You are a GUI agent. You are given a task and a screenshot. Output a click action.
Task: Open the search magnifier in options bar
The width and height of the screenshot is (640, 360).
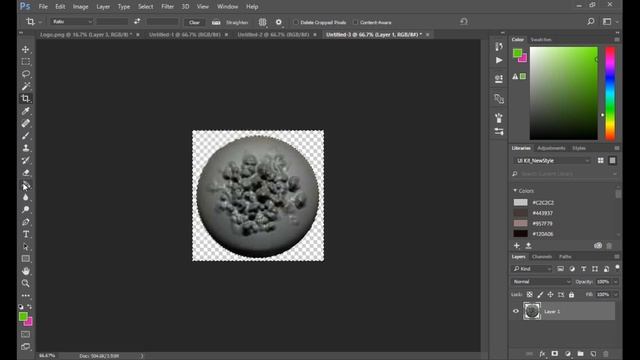[x=591, y=22]
